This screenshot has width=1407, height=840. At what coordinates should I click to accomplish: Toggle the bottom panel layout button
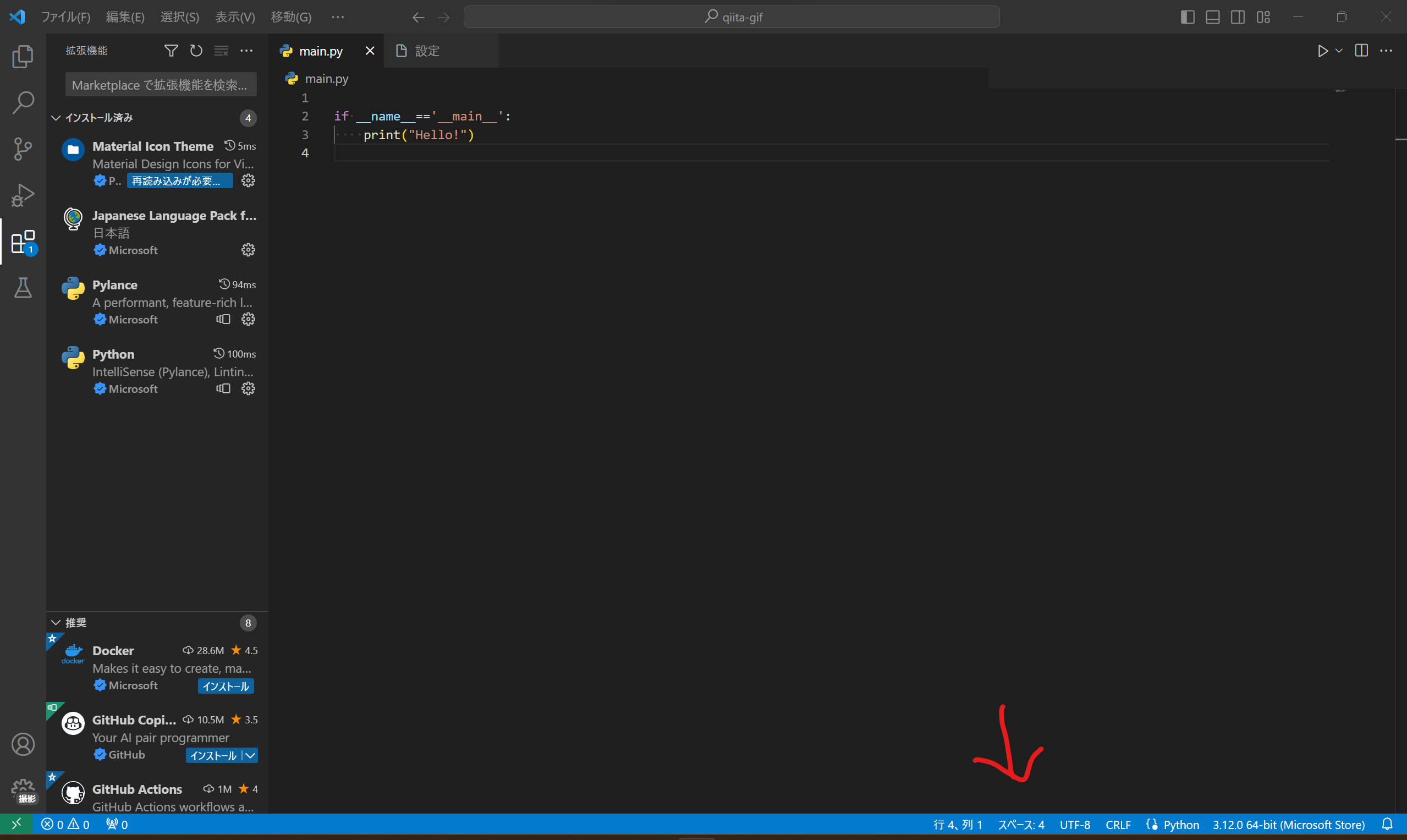coord(1212,17)
